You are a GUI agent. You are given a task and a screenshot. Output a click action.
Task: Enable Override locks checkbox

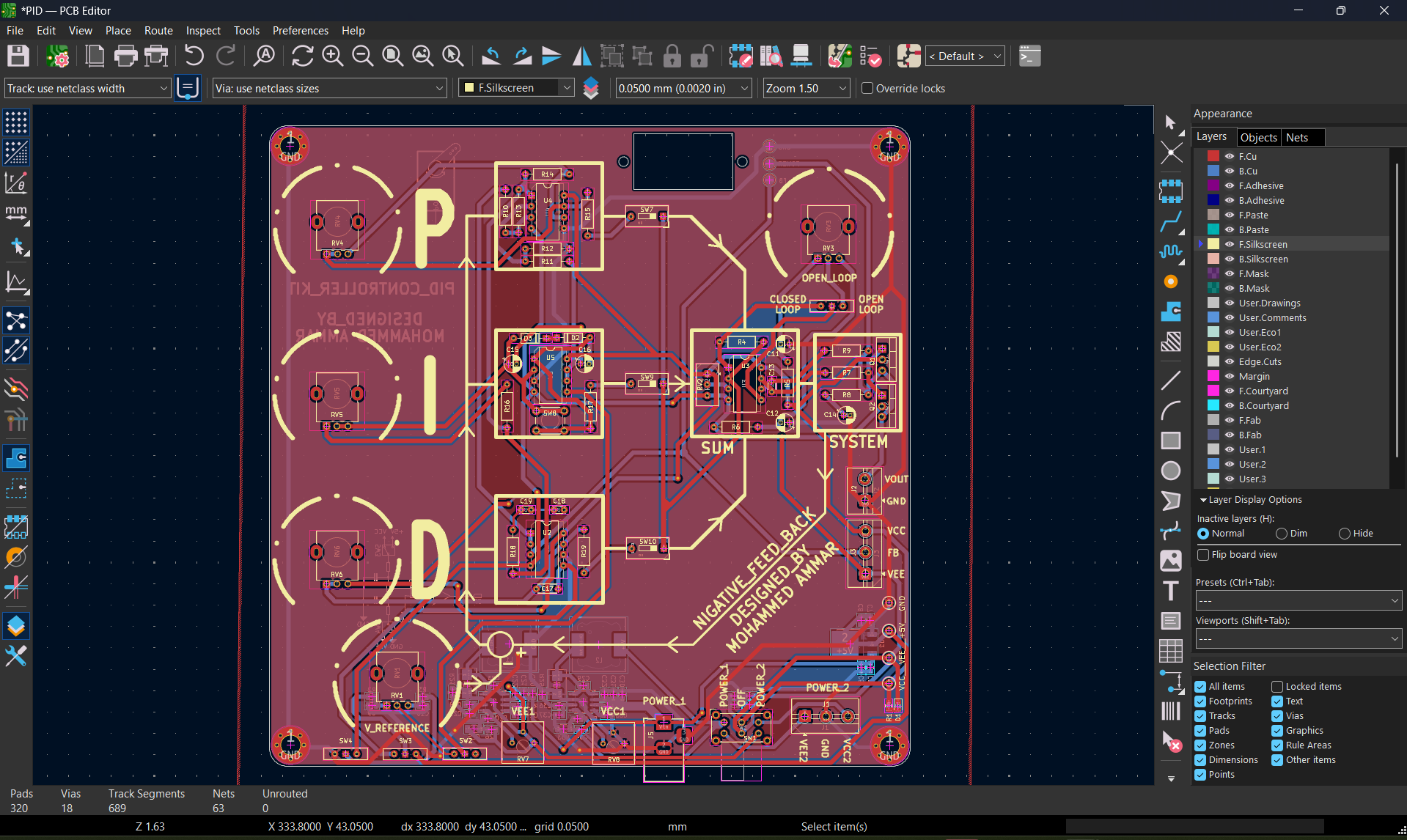[x=867, y=88]
